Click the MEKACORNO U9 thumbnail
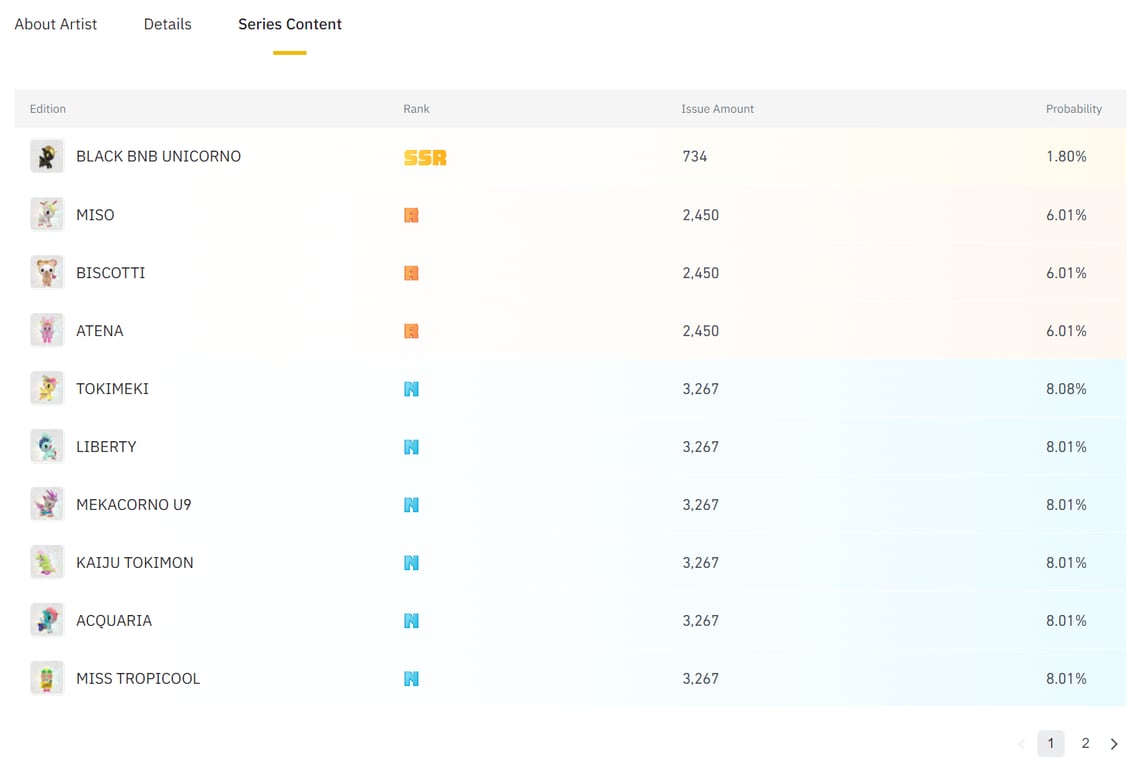 click(x=47, y=504)
